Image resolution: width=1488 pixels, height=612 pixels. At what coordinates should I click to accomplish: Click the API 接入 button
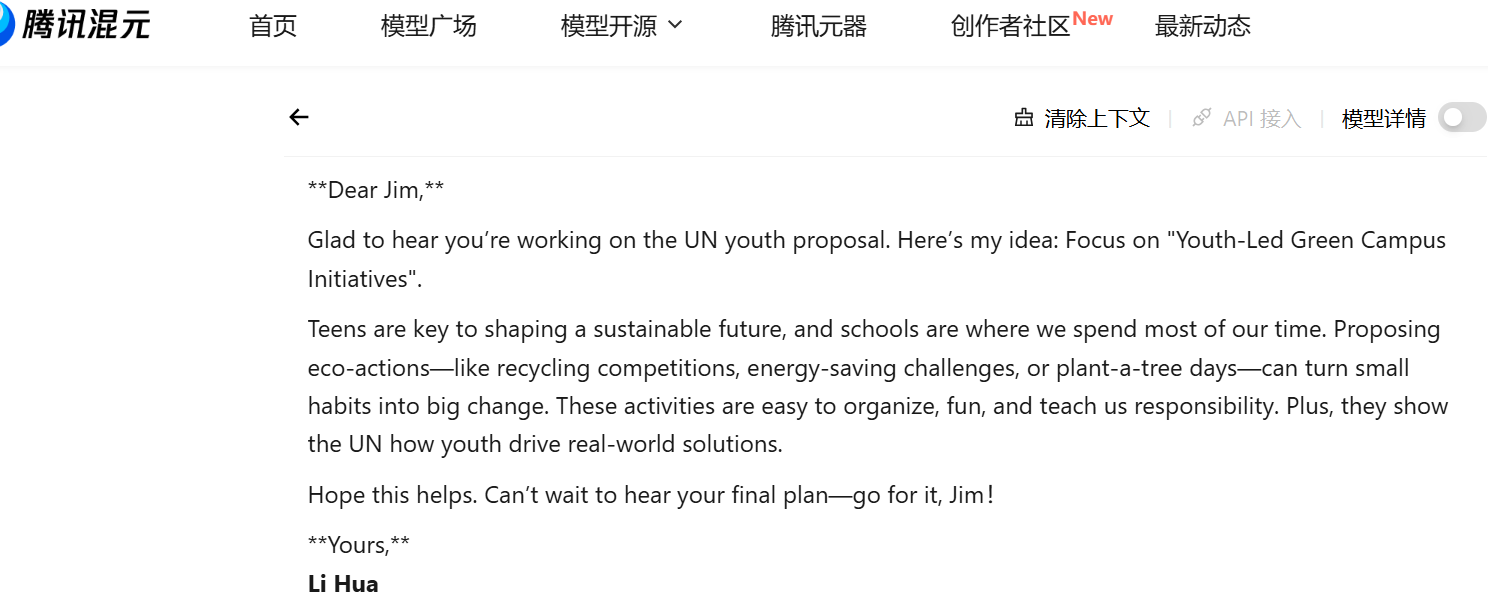[1247, 118]
